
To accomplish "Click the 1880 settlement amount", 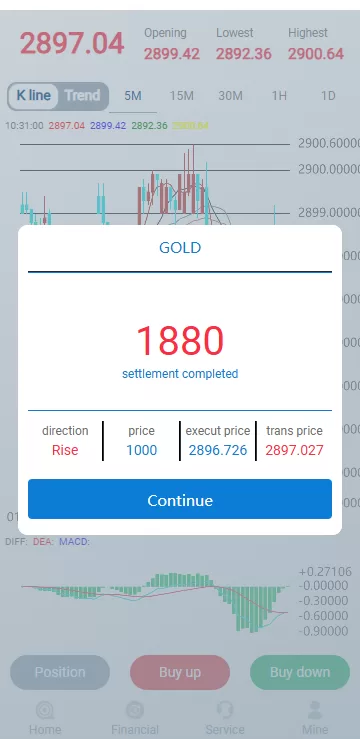I will (x=180, y=340).
